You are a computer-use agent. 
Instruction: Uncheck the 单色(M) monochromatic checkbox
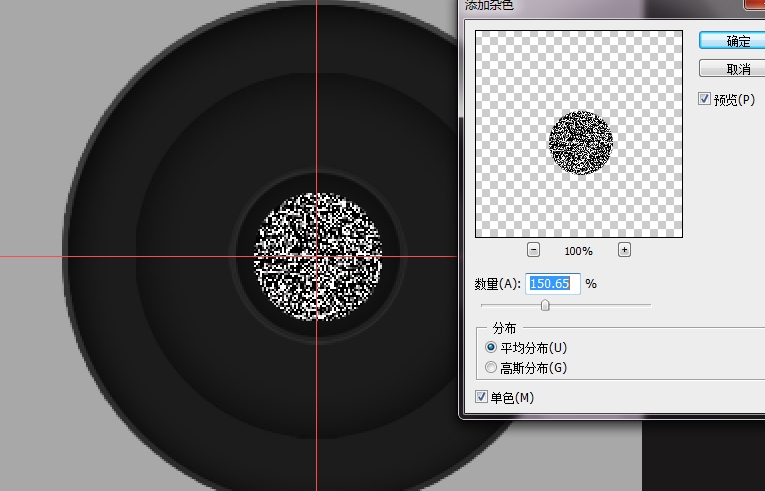click(482, 398)
